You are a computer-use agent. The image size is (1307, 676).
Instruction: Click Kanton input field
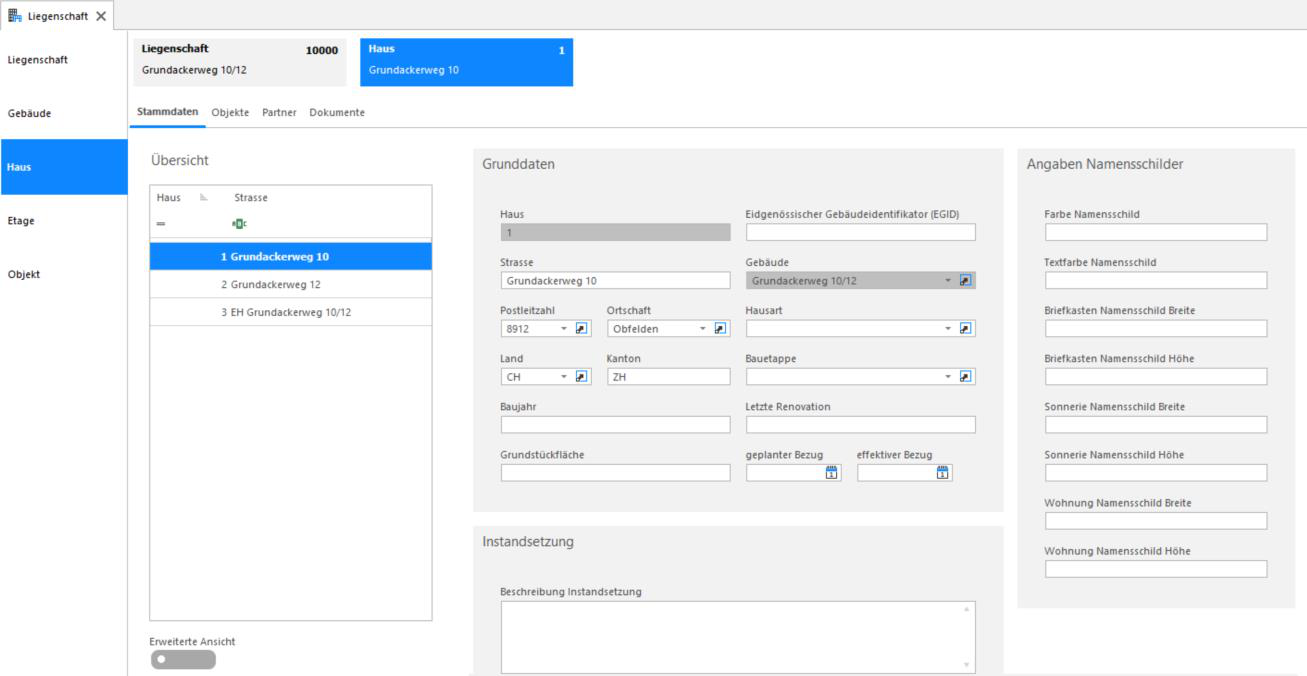point(669,376)
